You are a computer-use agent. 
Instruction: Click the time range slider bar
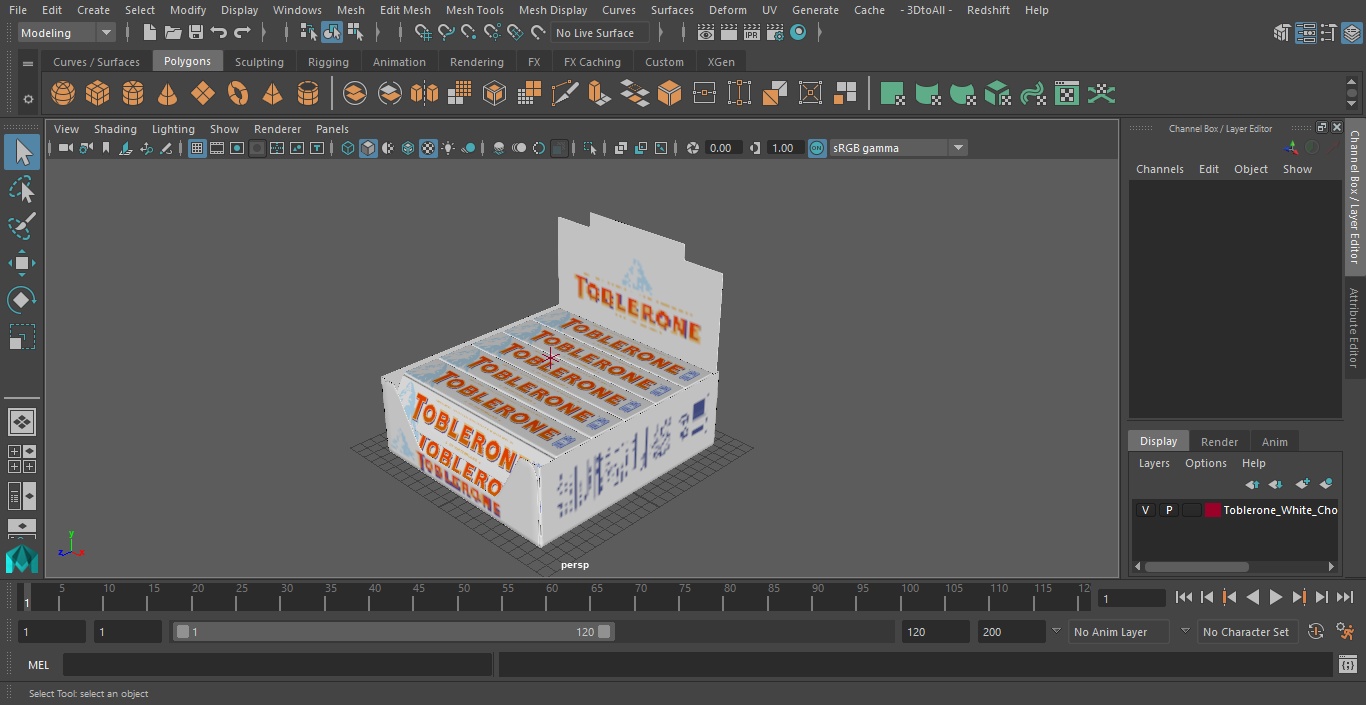[393, 632]
